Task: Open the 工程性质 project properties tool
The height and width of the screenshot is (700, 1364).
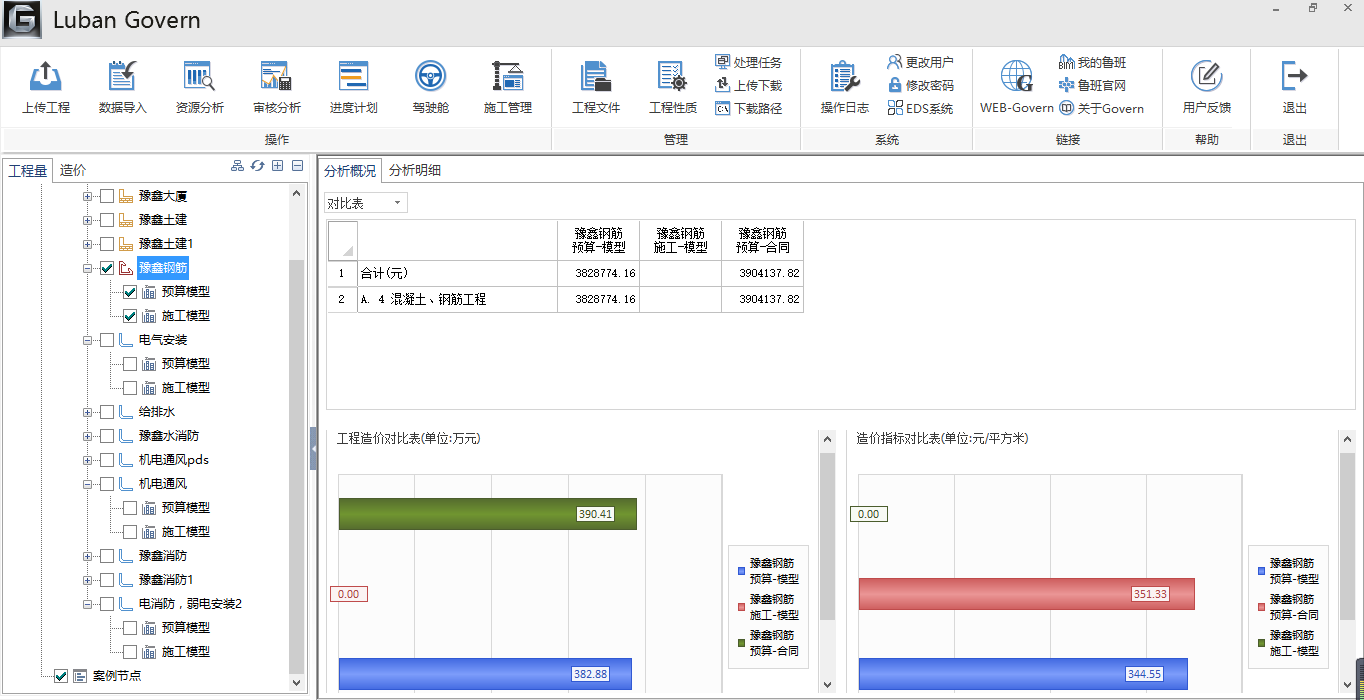Action: (x=673, y=87)
